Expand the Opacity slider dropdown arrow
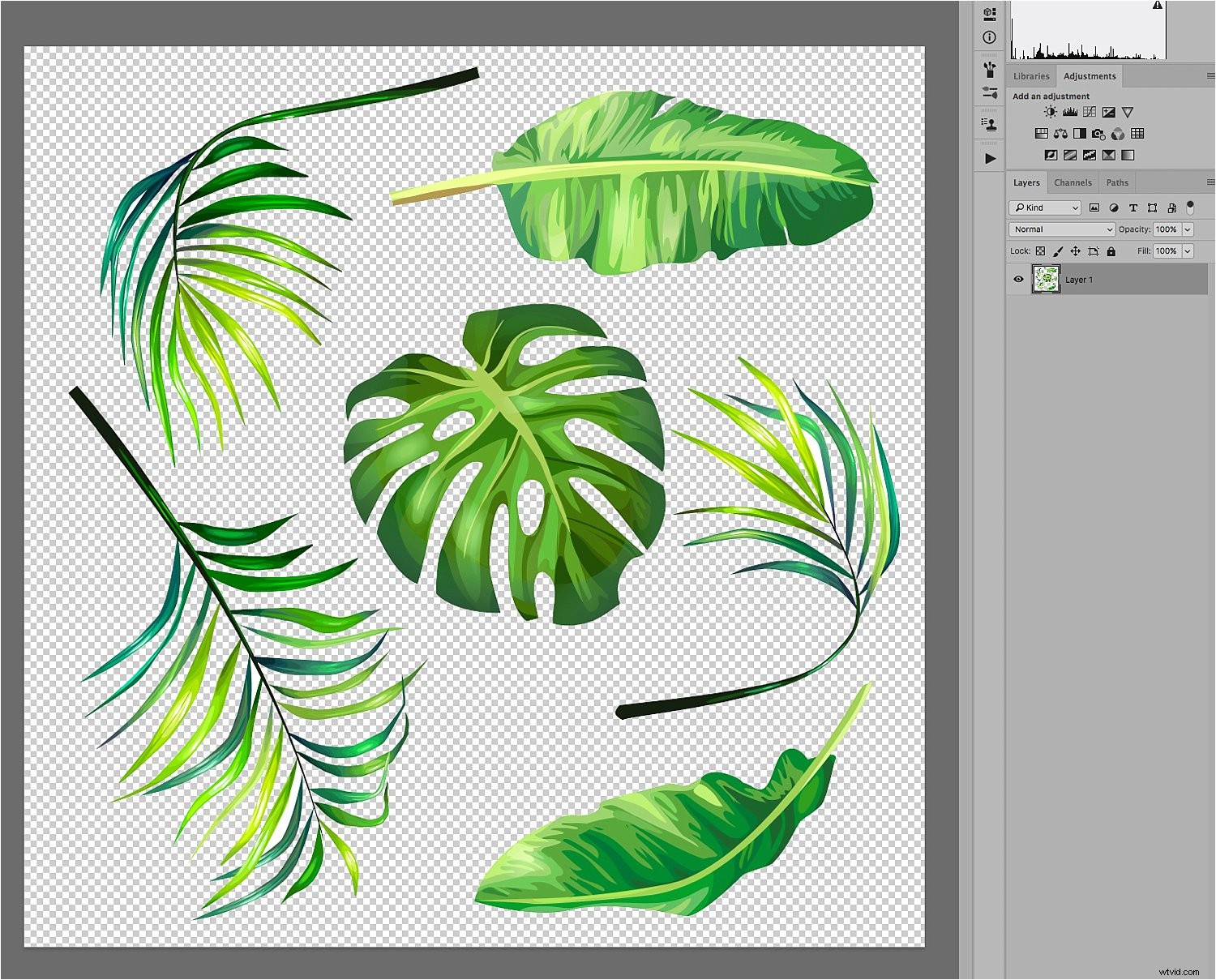 (x=1188, y=229)
